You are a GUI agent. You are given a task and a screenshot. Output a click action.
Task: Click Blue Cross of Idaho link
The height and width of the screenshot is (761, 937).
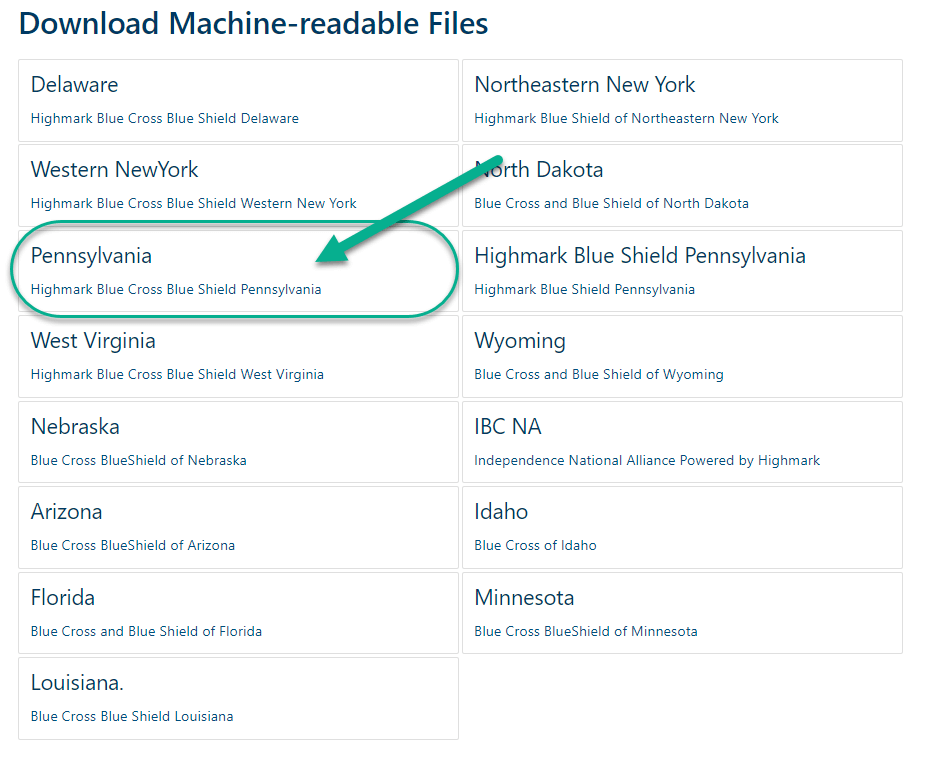click(535, 545)
